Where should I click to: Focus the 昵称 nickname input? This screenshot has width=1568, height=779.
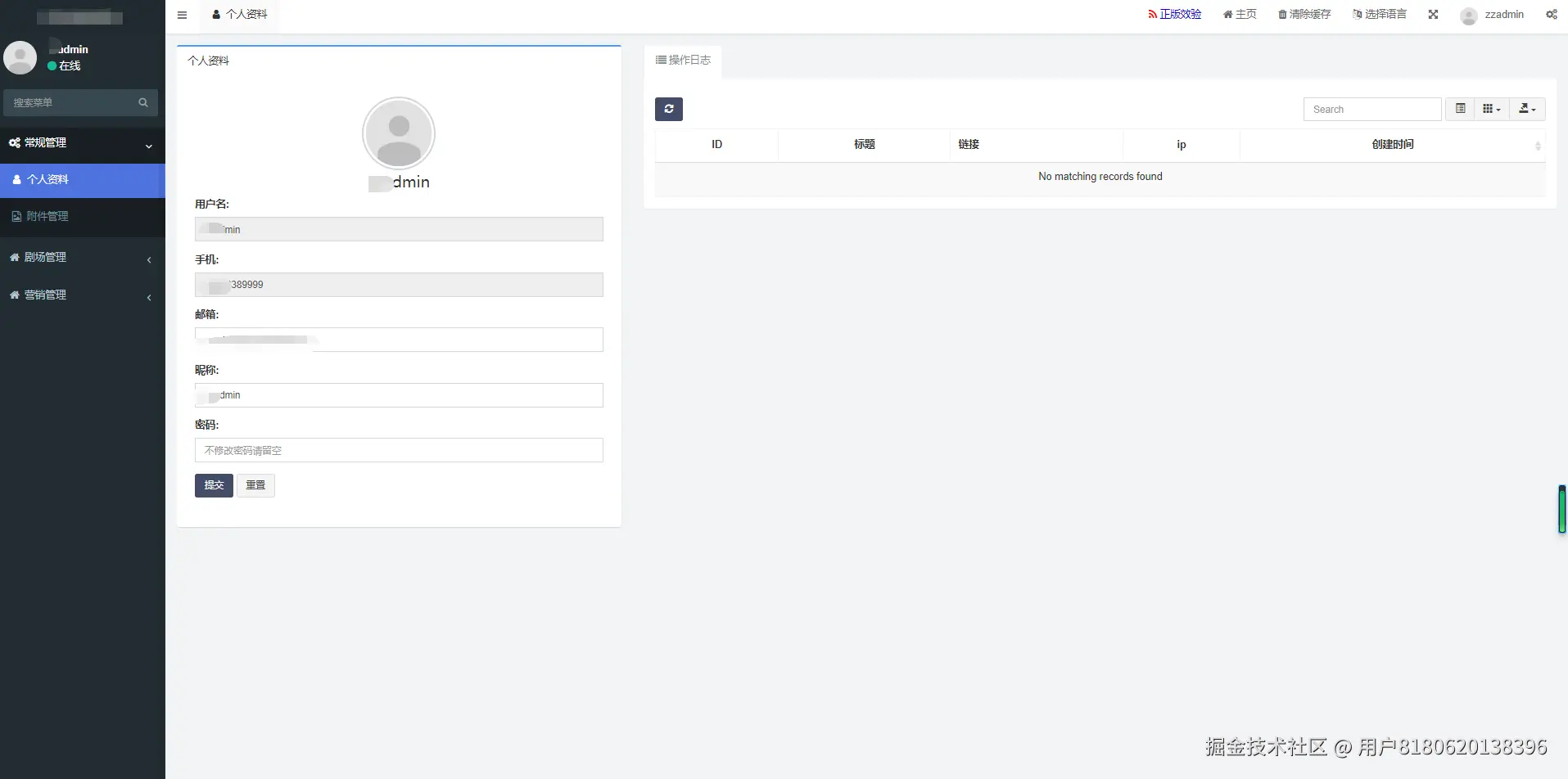point(399,395)
